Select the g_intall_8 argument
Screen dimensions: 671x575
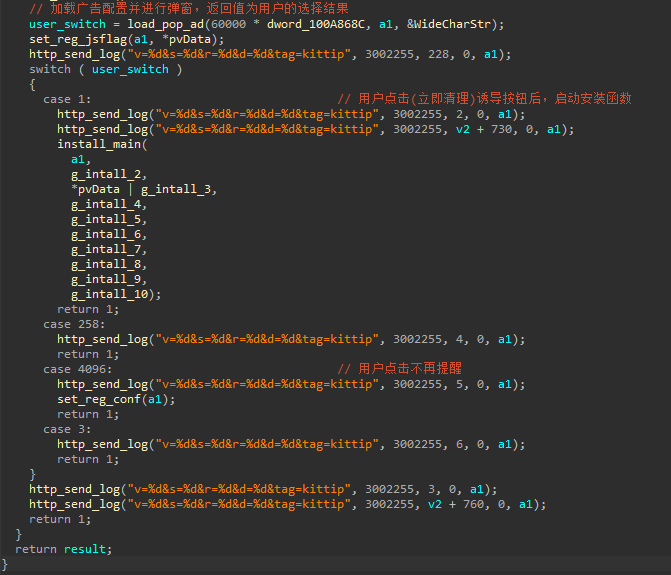point(106,264)
